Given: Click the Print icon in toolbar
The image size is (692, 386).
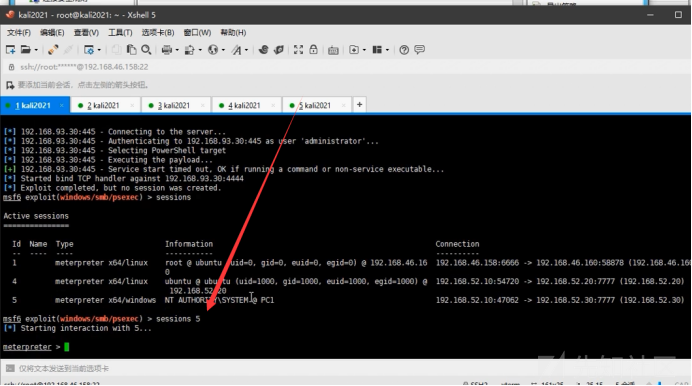Looking at the screenshot, I should [166, 50].
